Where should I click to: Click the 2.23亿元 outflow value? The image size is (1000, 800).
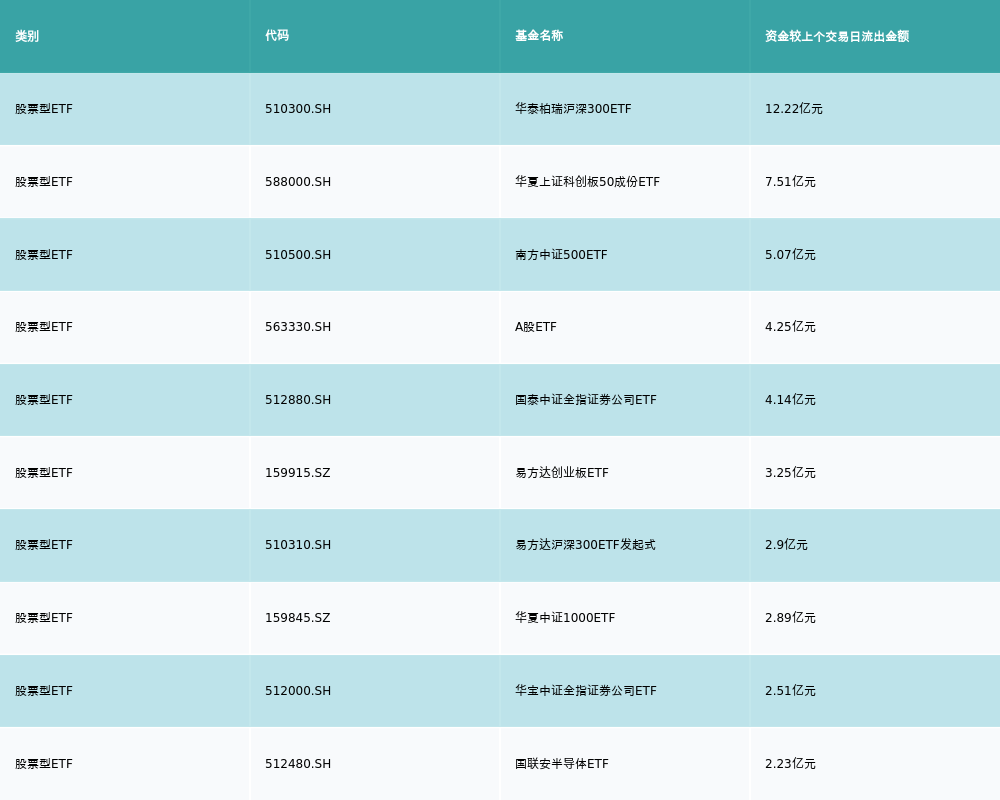[x=790, y=764]
